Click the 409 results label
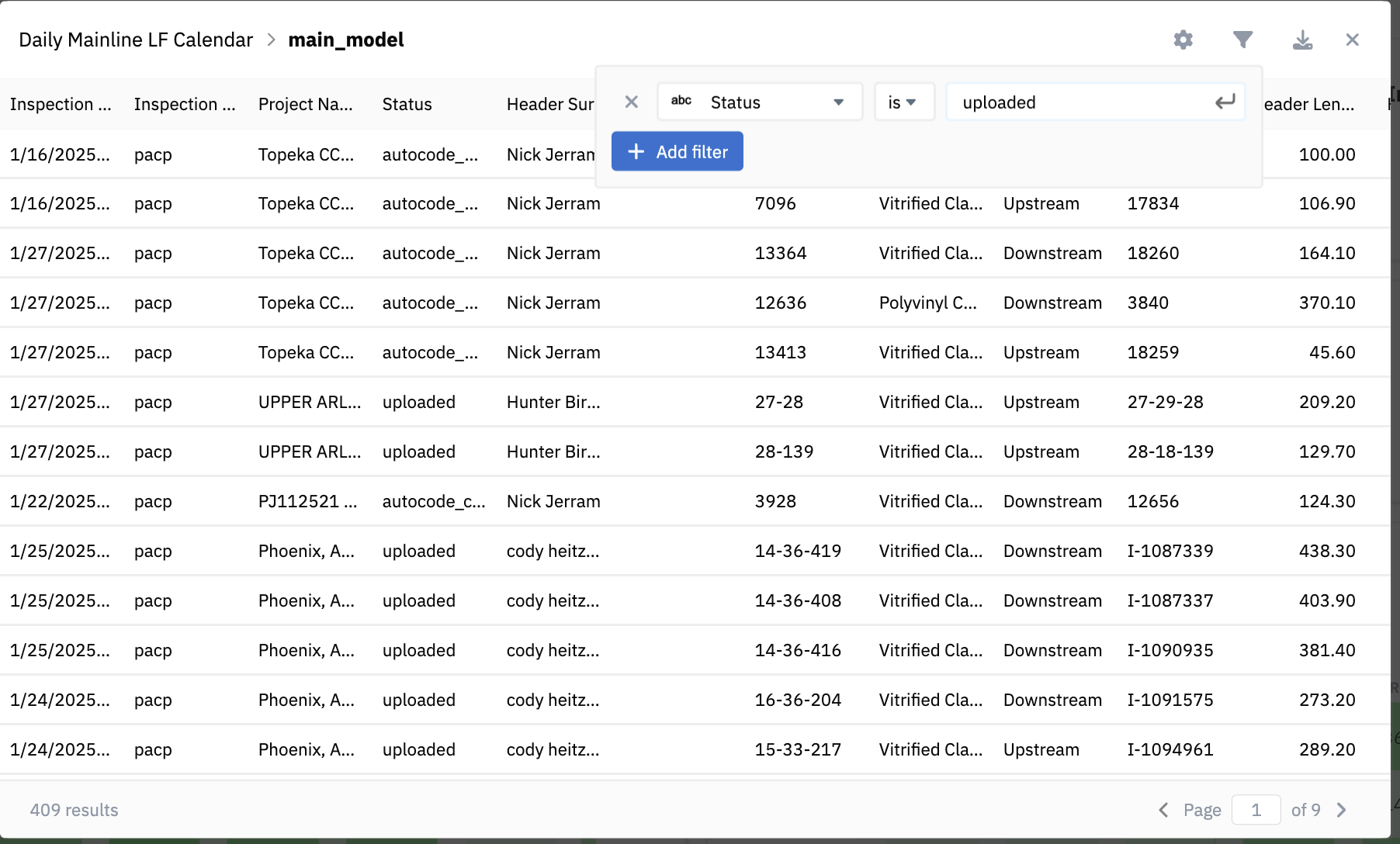Viewport: 1400px width, 844px height. coord(75,810)
